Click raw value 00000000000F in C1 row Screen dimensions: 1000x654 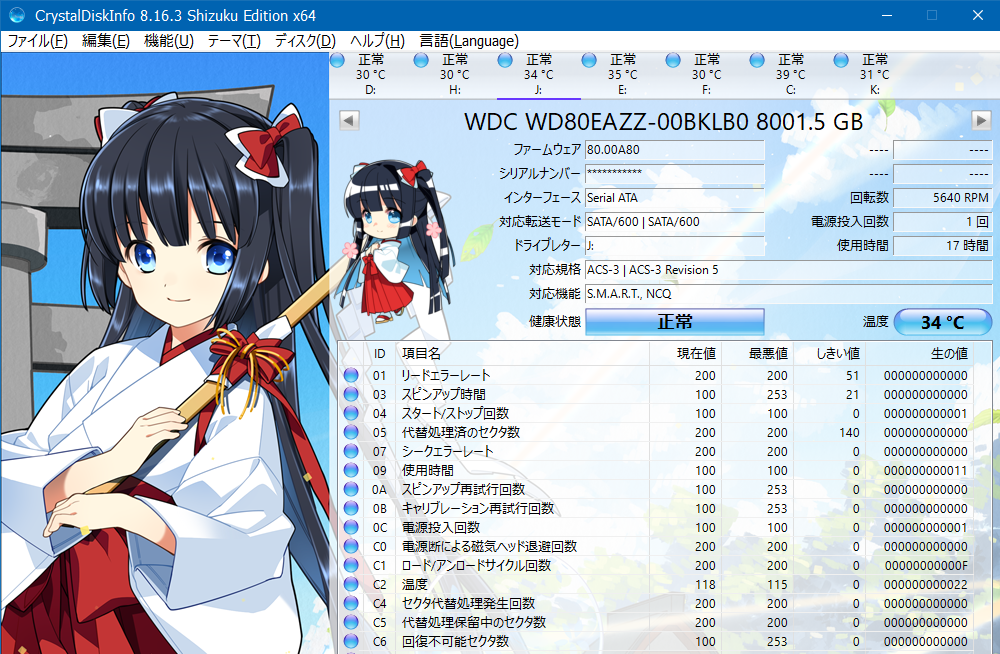click(926, 565)
